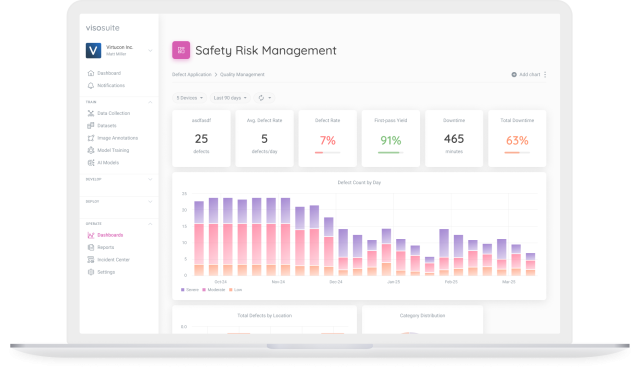The width and height of the screenshot is (640, 370).
Task: Click the Defect Rate 7% progress bar
Action: point(327,153)
